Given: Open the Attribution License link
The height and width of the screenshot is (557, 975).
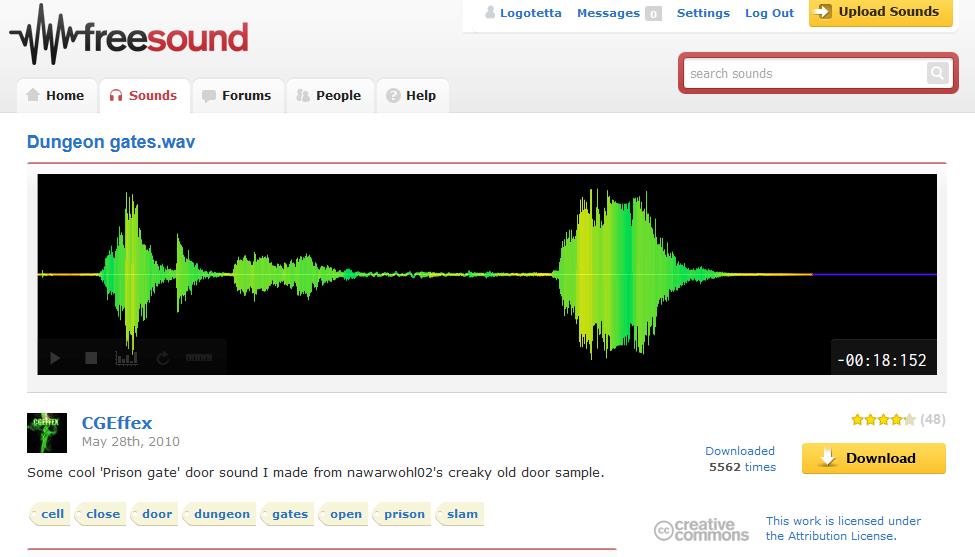Looking at the screenshot, I should pos(830,536).
